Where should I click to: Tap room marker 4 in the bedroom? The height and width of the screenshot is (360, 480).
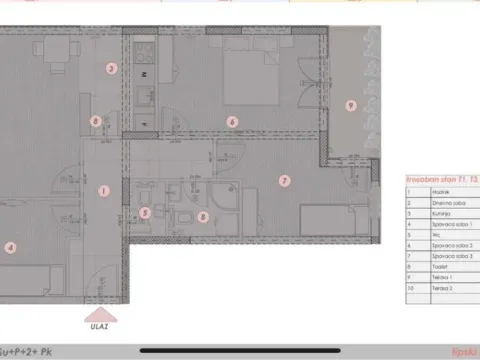coord(10,248)
